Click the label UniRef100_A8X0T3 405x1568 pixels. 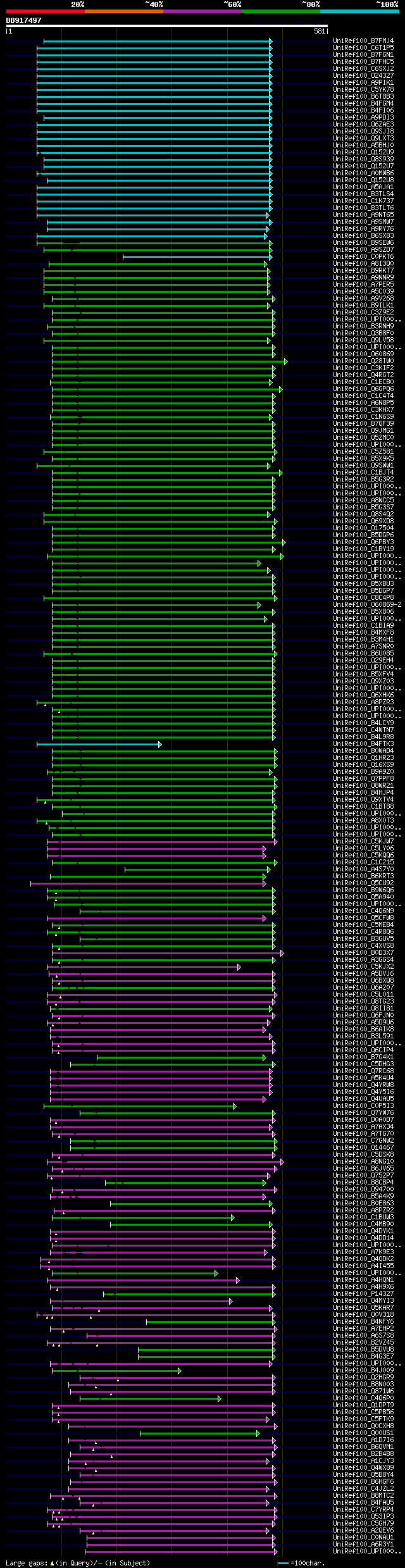point(363,820)
